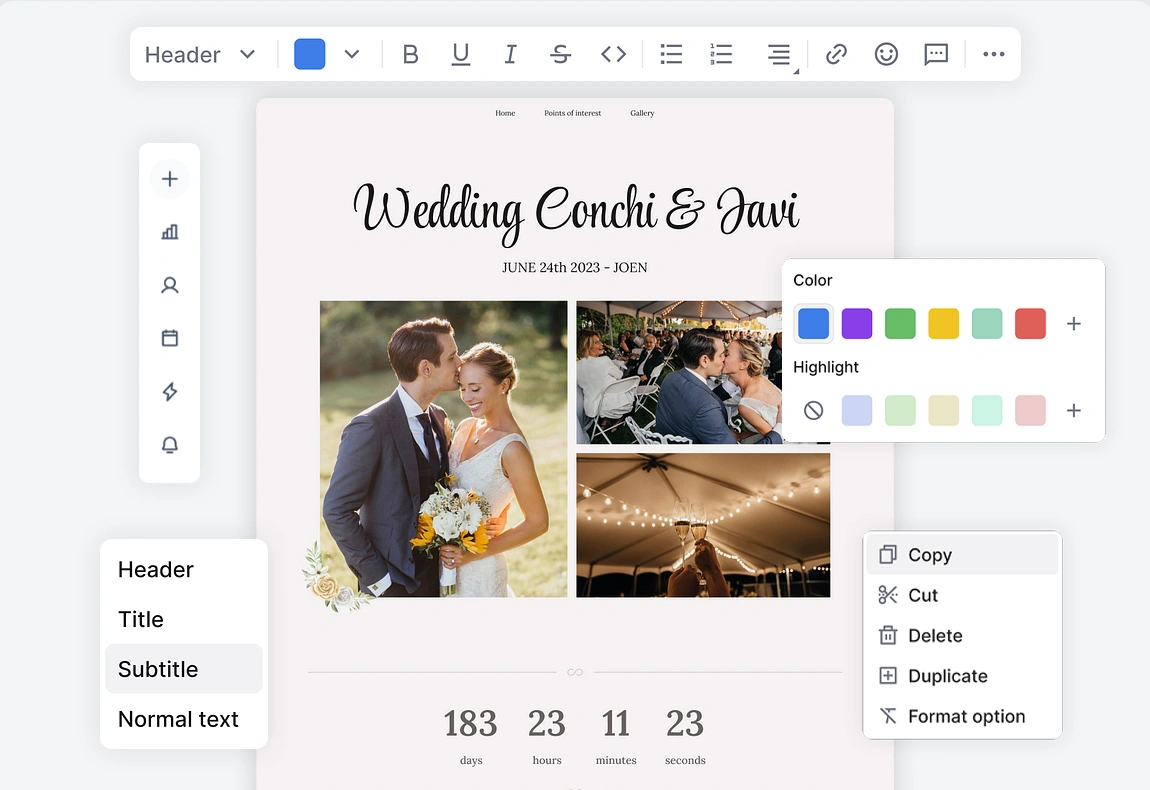Open the insert block plus button

pyautogui.click(x=169, y=178)
